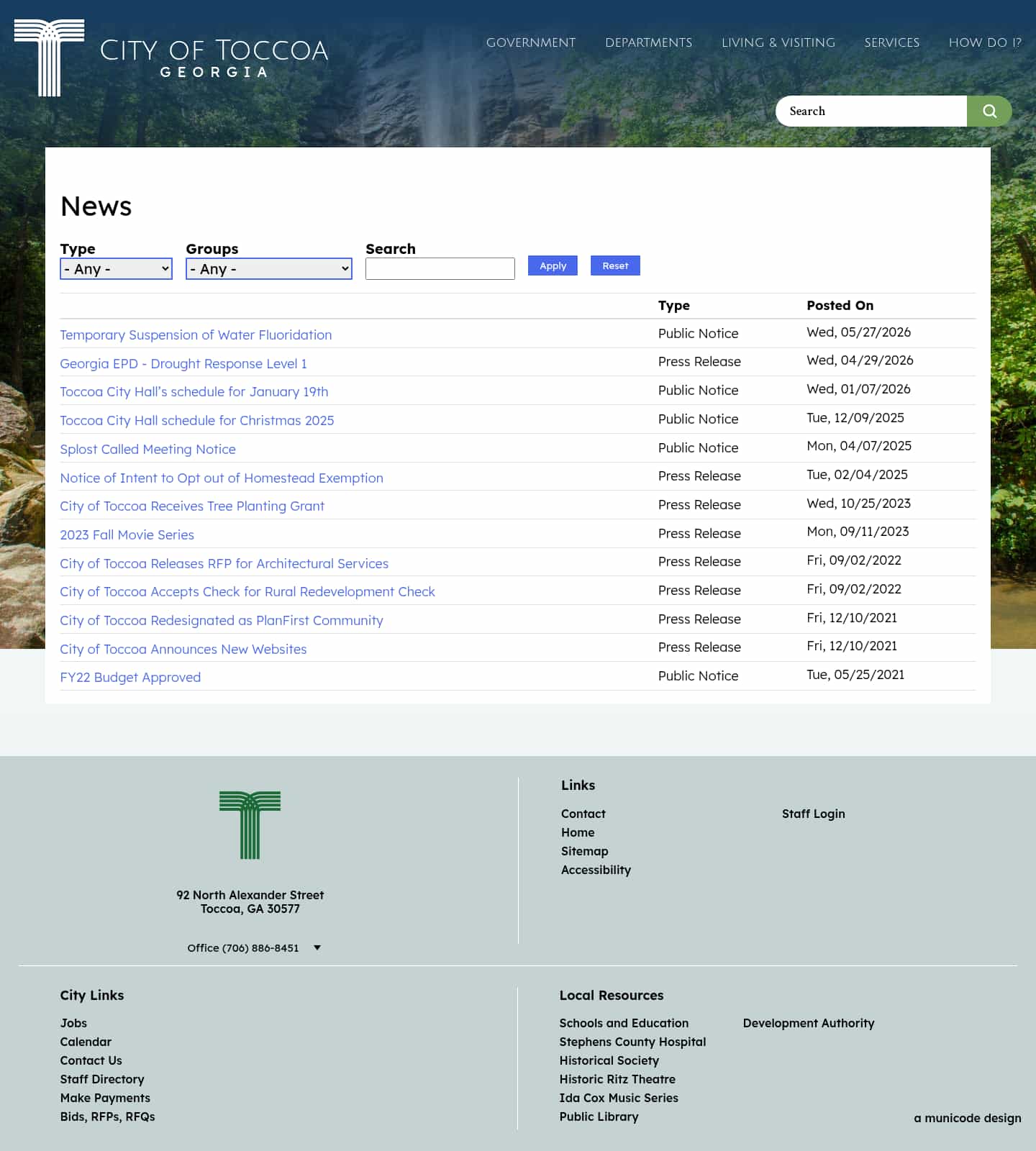Open the Groups filter dropdown

click(268, 268)
